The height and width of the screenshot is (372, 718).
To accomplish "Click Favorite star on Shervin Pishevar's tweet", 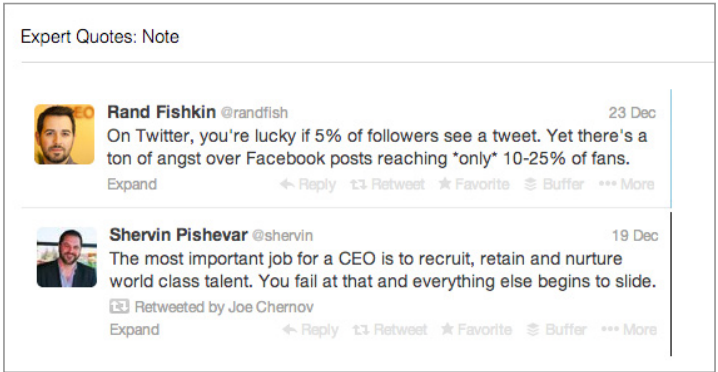I will tap(447, 329).
